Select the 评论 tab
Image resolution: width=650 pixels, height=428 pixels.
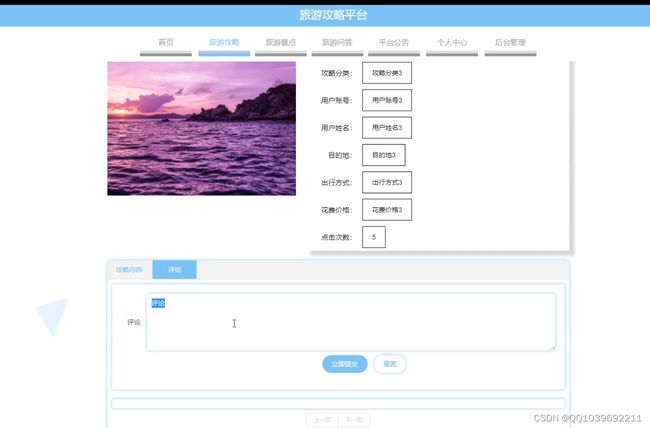pos(175,270)
